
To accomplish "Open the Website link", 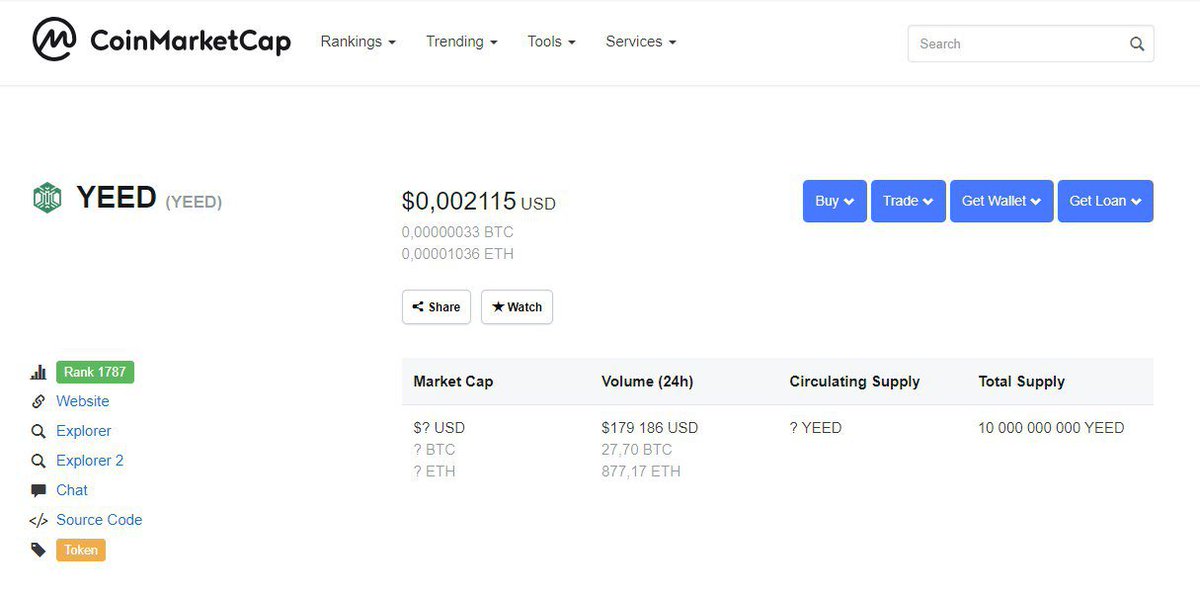I will pyautogui.click(x=83, y=401).
